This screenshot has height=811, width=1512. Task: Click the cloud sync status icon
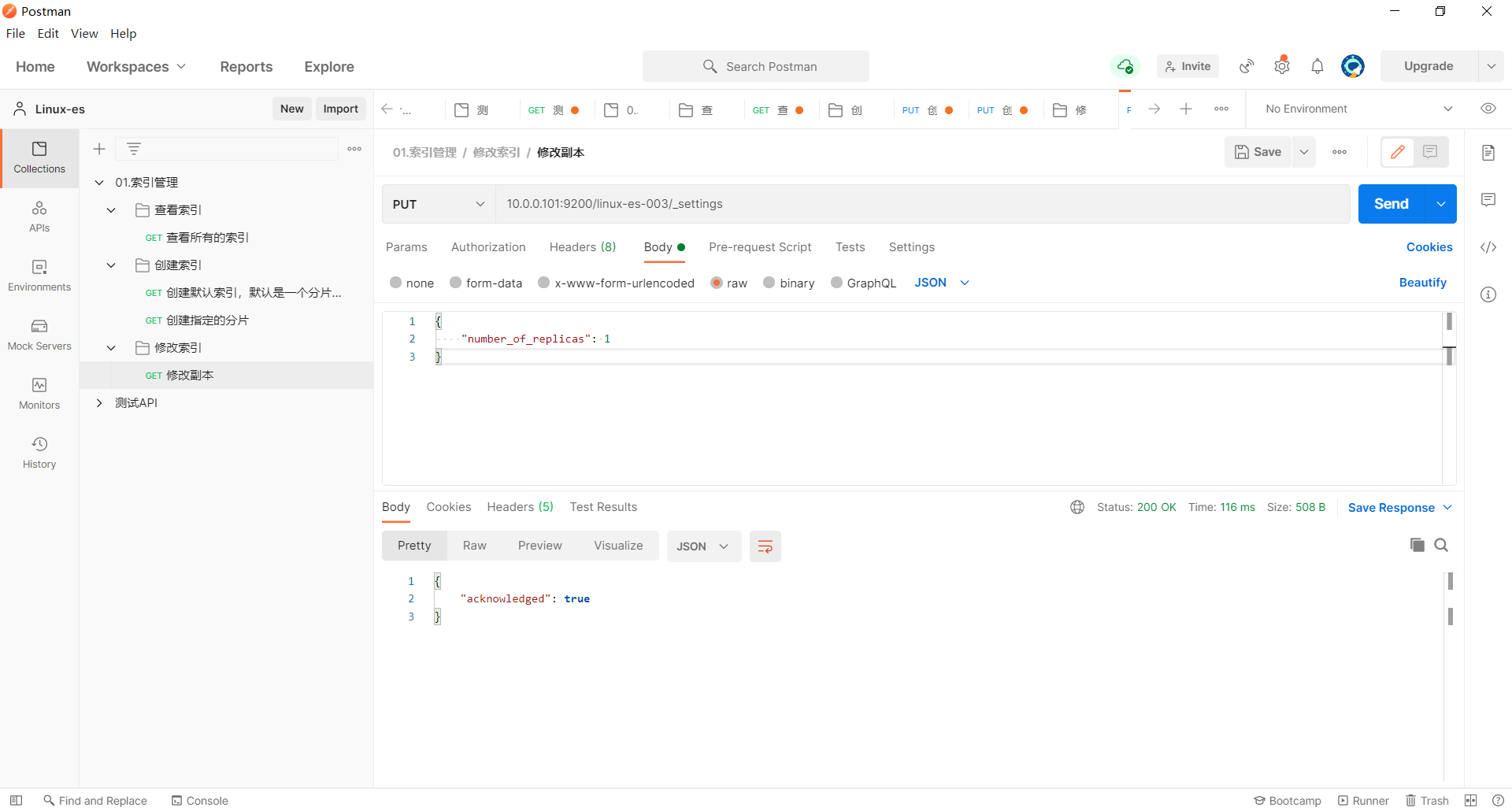point(1125,66)
